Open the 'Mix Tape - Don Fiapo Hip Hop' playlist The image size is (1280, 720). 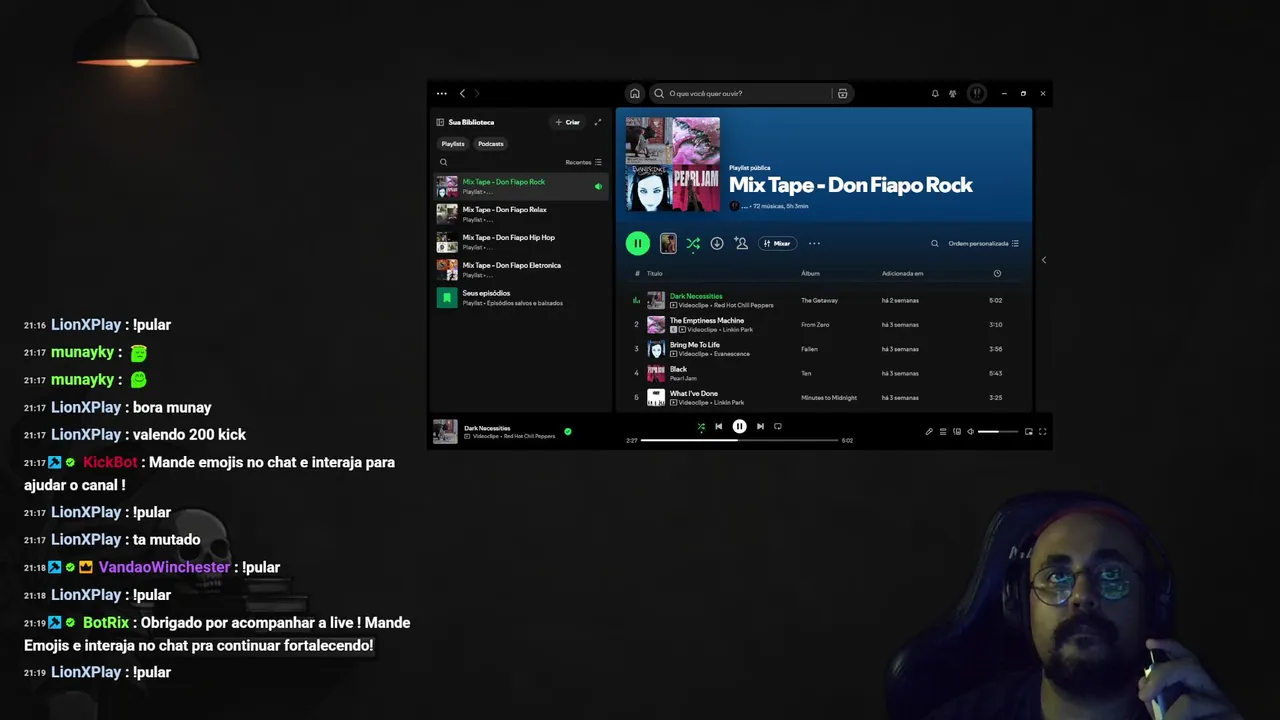pos(521,242)
